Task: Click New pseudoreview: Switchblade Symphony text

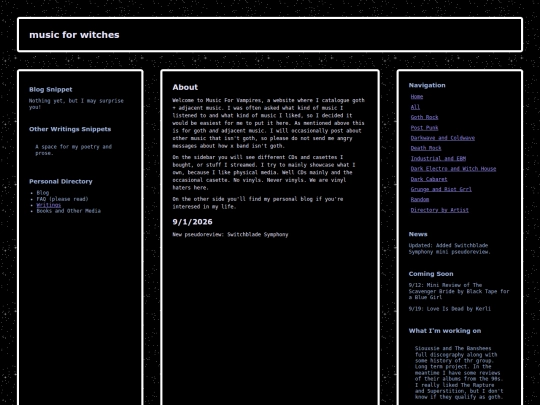Action: pyautogui.click(x=230, y=235)
